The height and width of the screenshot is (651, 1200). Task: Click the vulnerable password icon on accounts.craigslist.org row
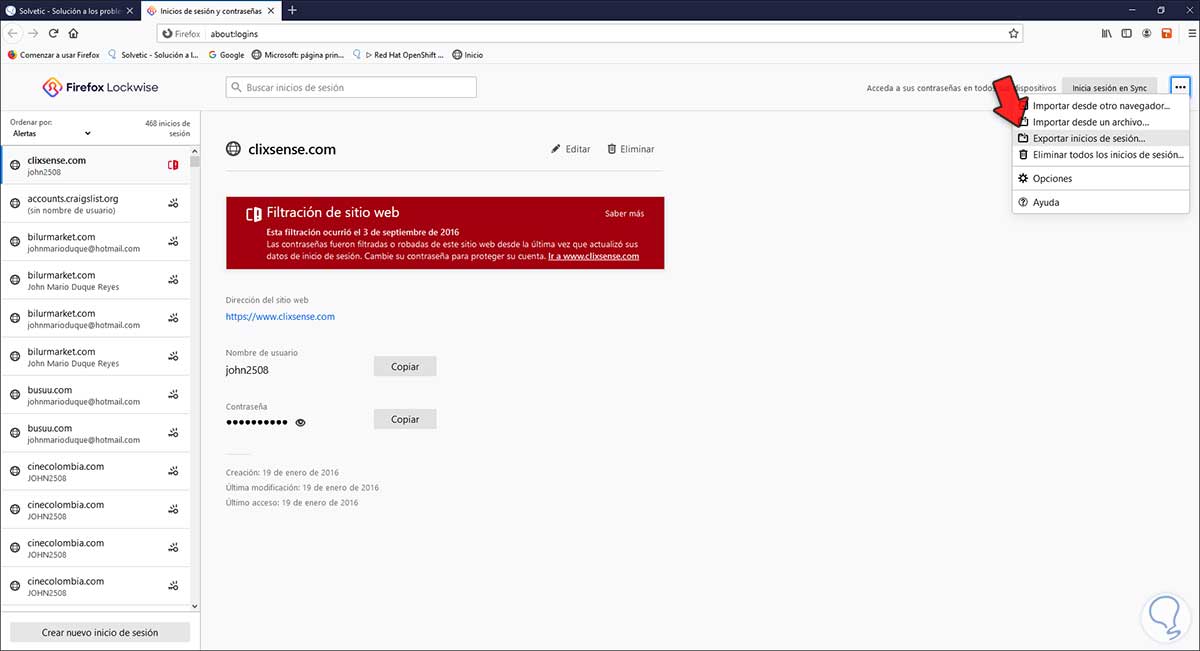[x=173, y=204]
